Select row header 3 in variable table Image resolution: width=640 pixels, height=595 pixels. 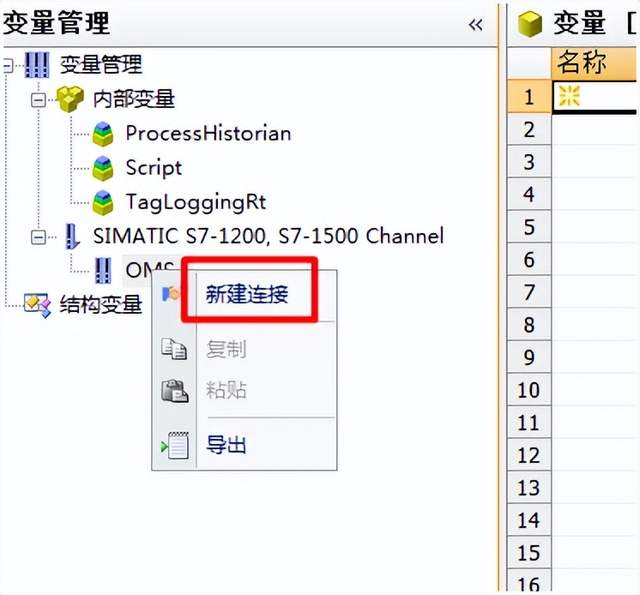pos(529,162)
